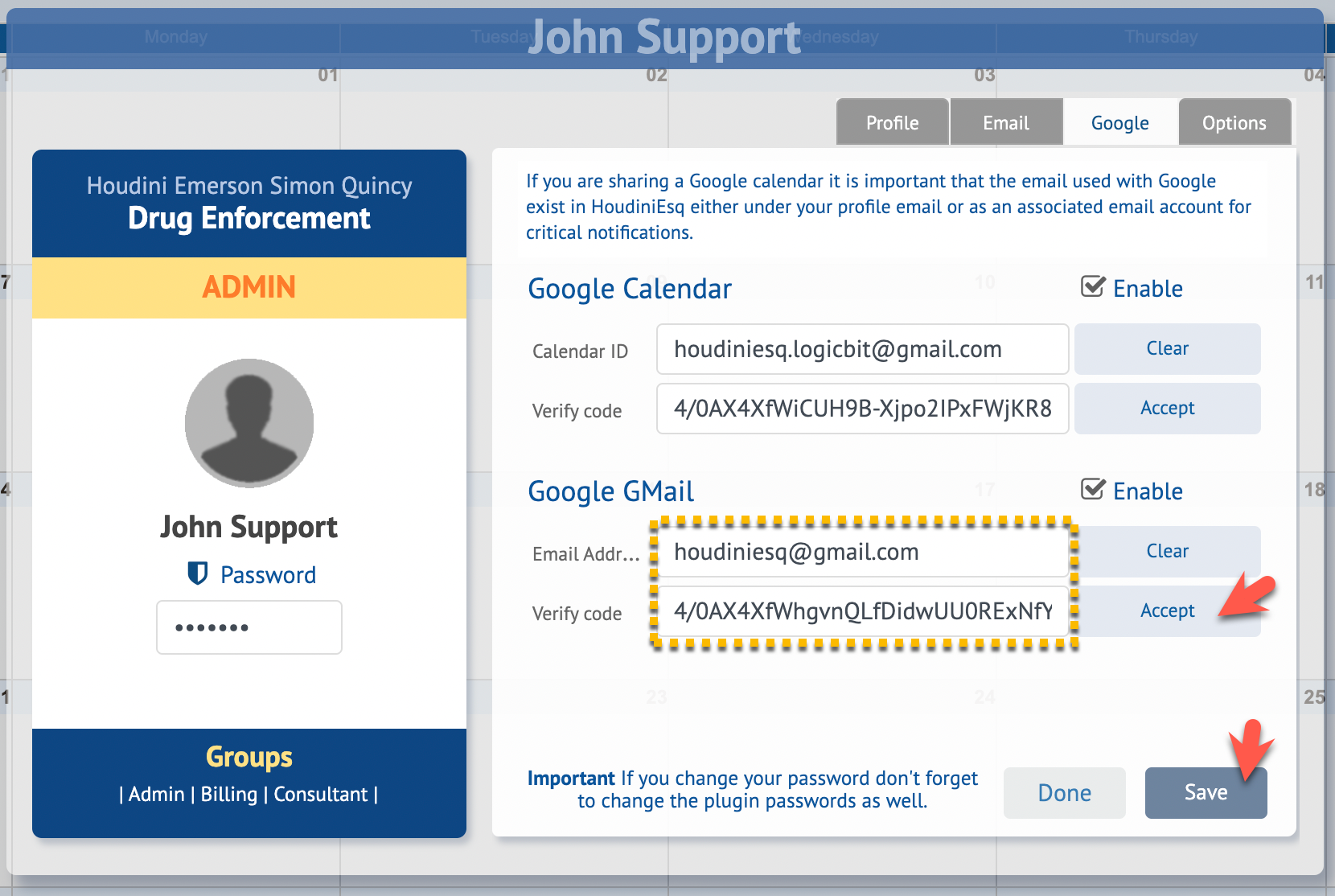
Task: Open the Email tab
Action: point(1005,123)
